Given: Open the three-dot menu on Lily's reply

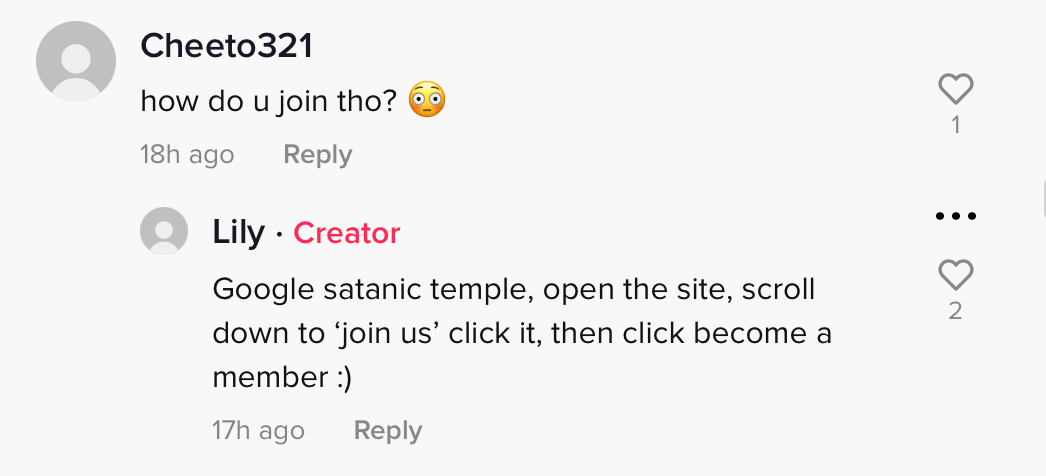Looking at the screenshot, I should pos(955,215).
